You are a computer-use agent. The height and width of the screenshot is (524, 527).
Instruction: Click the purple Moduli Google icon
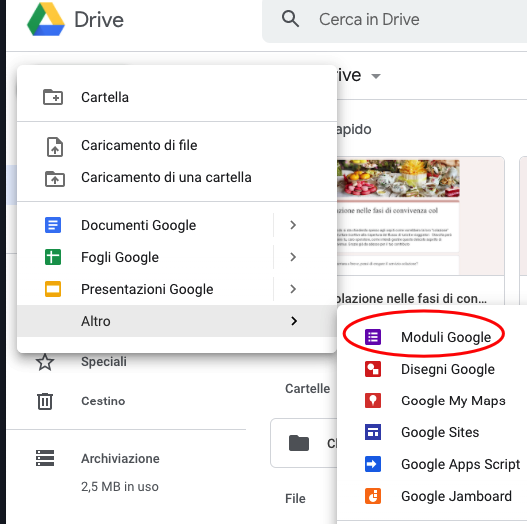click(373, 337)
